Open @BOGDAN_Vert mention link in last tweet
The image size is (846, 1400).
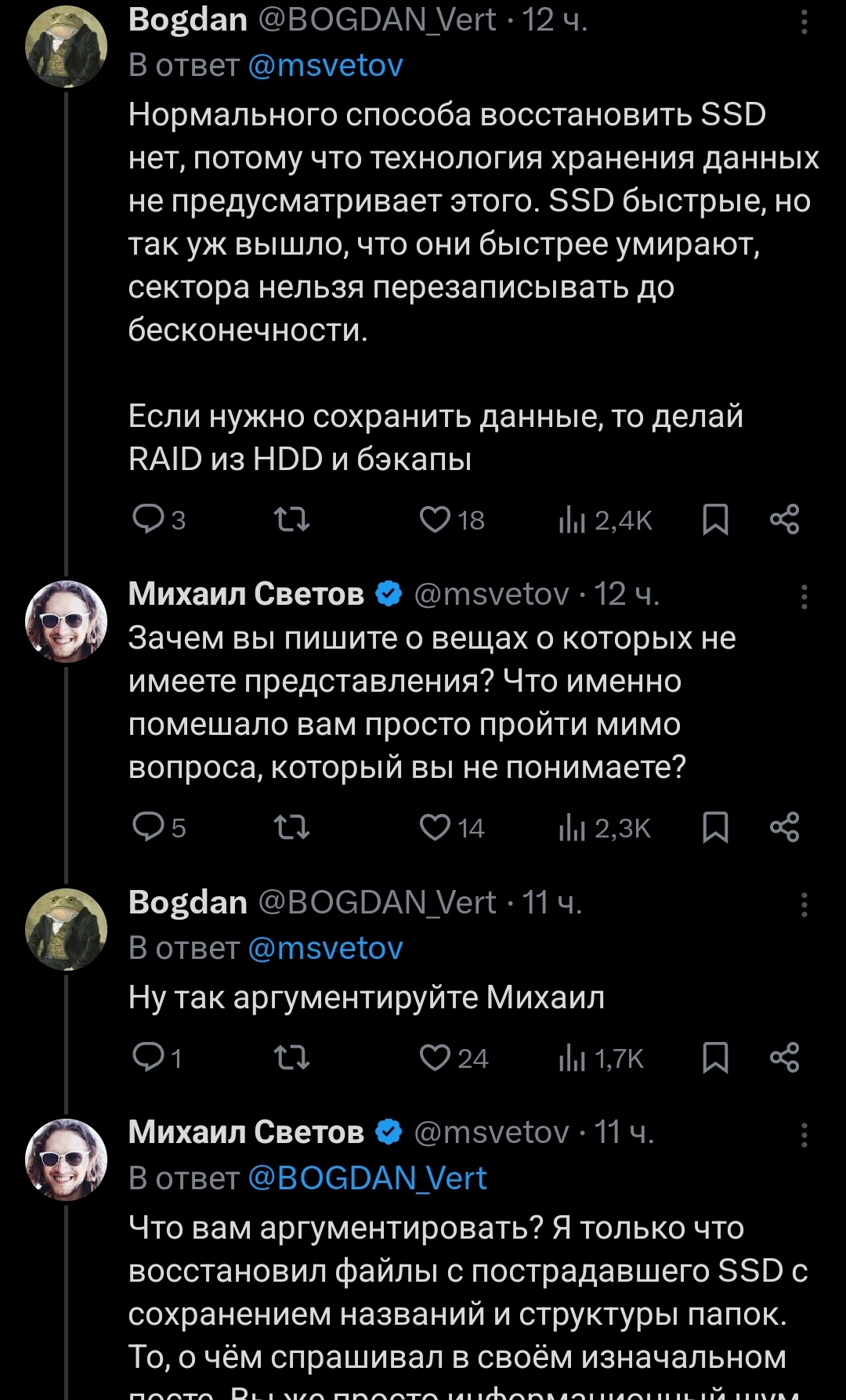tap(367, 1178)
